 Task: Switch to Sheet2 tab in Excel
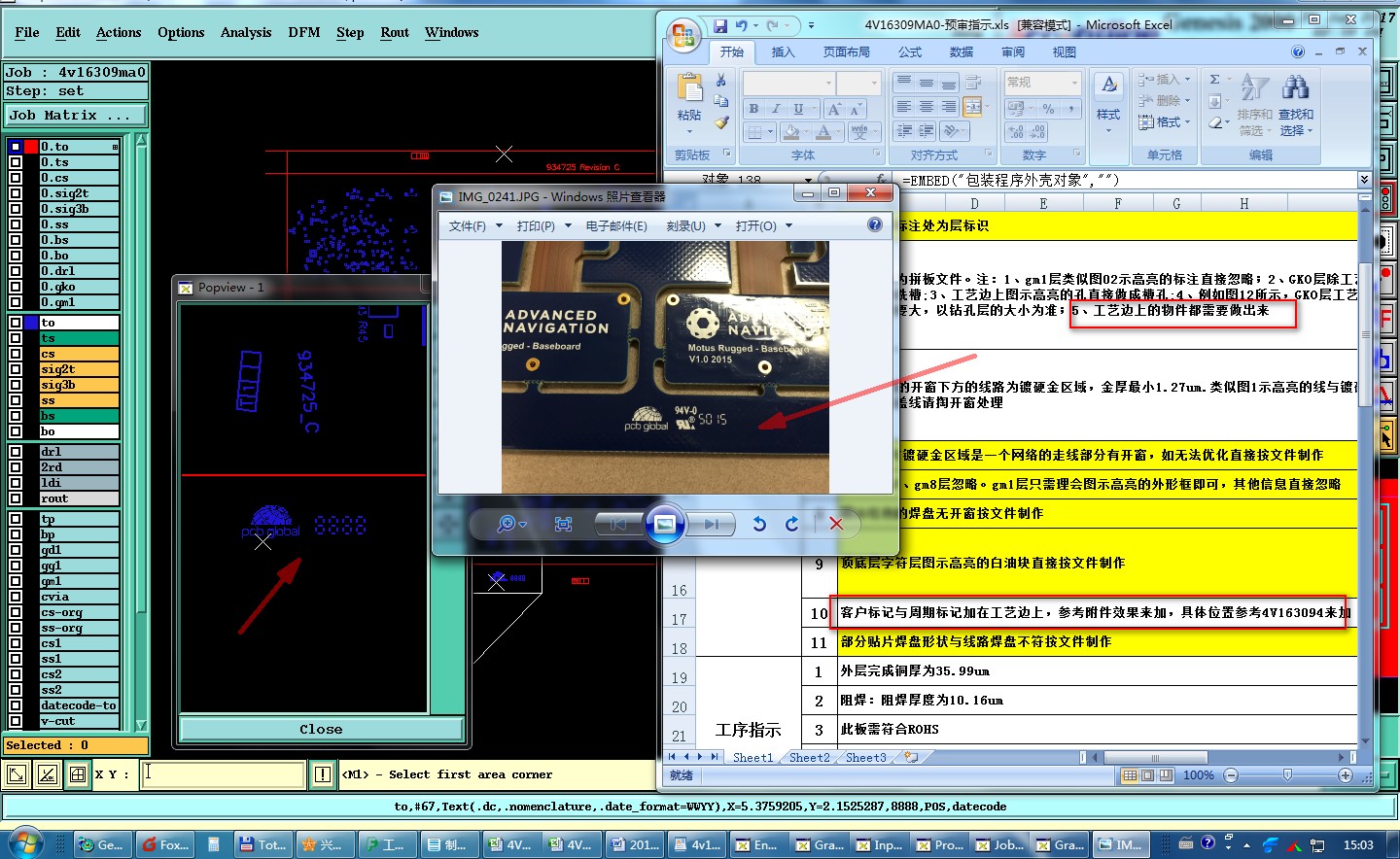(x=810, y=757)
